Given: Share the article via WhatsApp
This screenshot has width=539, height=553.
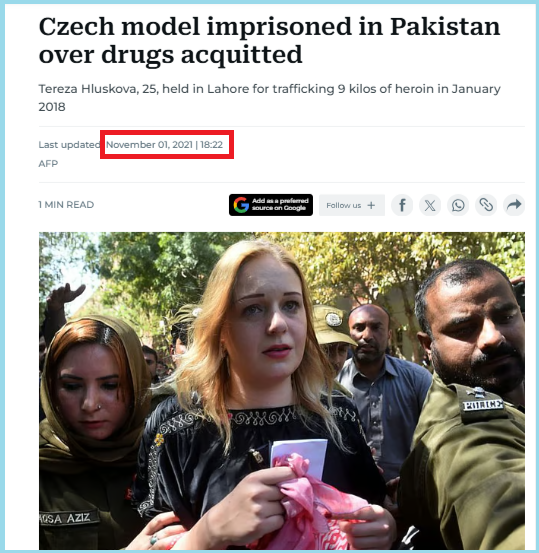Looking at the screenshot, I should coord(458,205).
